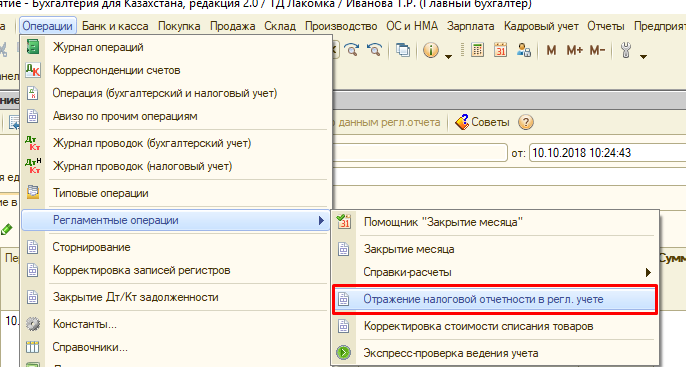Open the Производство menu
This screenshot has width=686, height=367.
click(x=341, y=26)
